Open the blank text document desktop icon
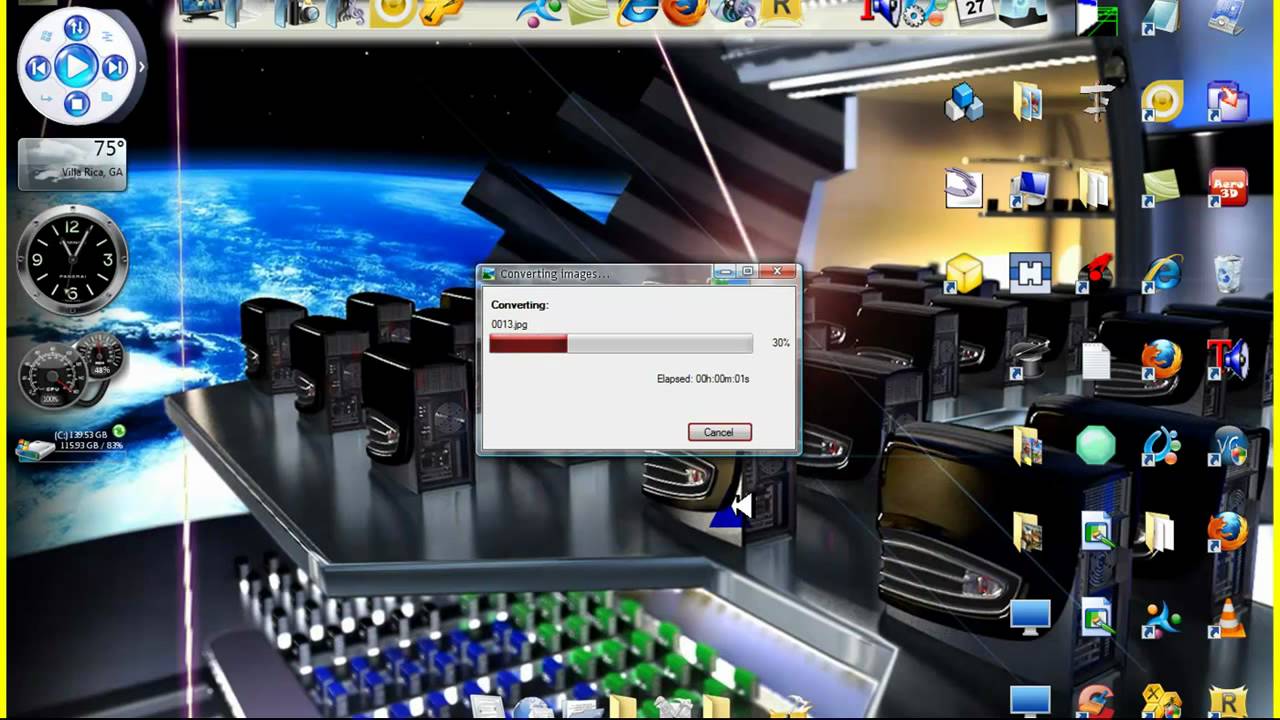 pyautogui.click(x=1096, y=360)
